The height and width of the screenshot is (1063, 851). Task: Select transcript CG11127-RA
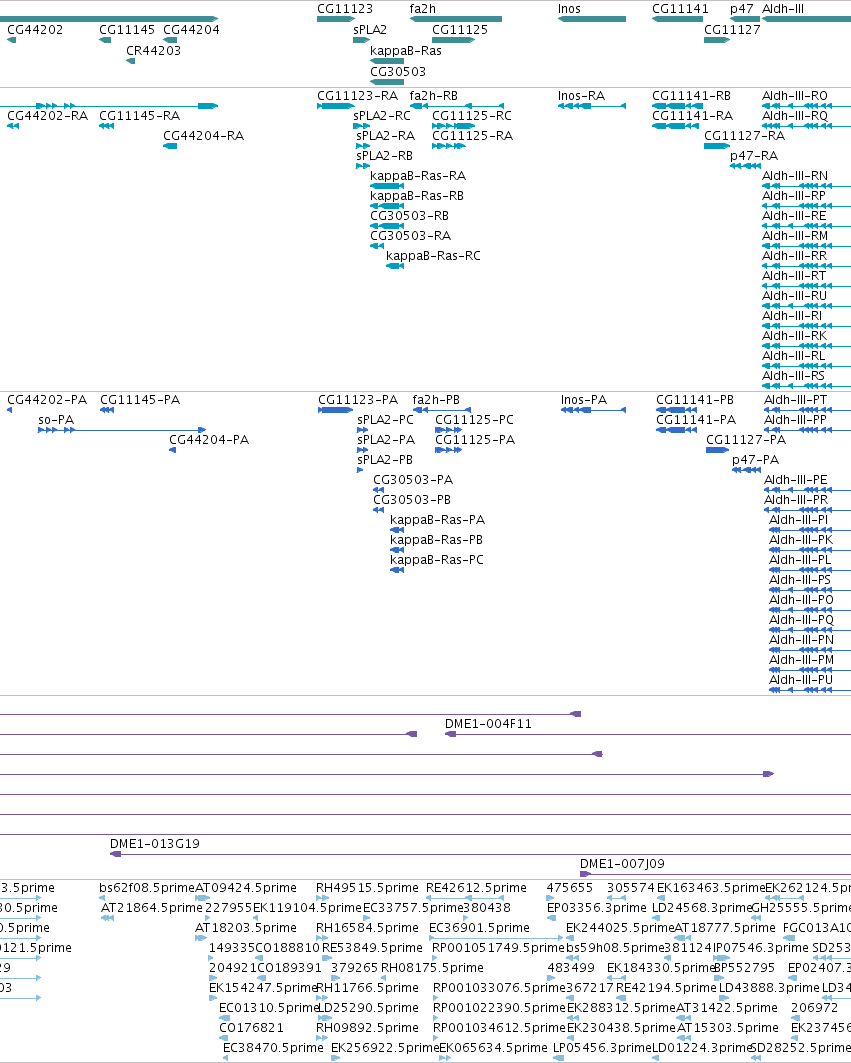745,136
